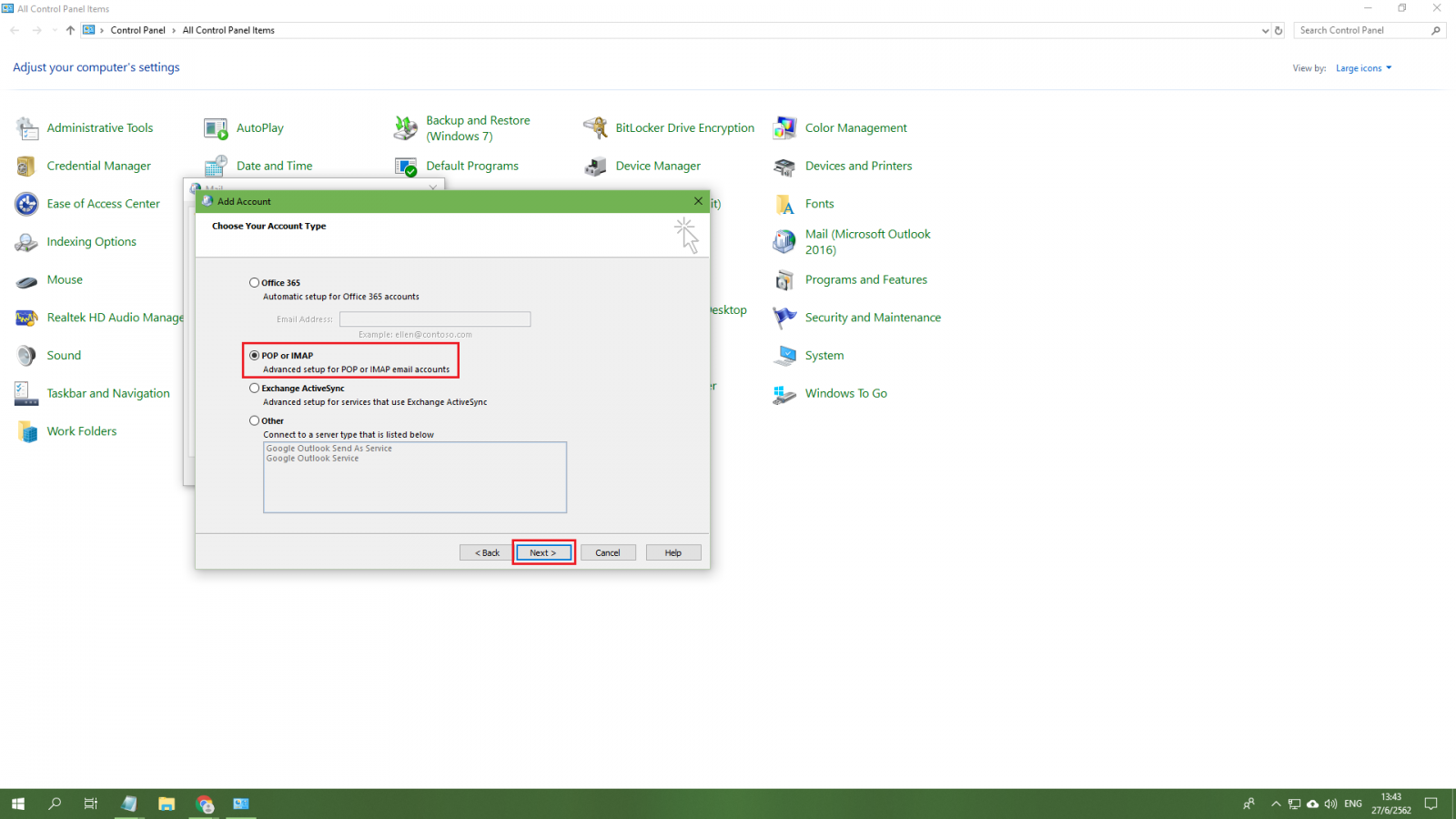
Task: Open Security and Maintenance icon
Action: click(x=784, y=318)
